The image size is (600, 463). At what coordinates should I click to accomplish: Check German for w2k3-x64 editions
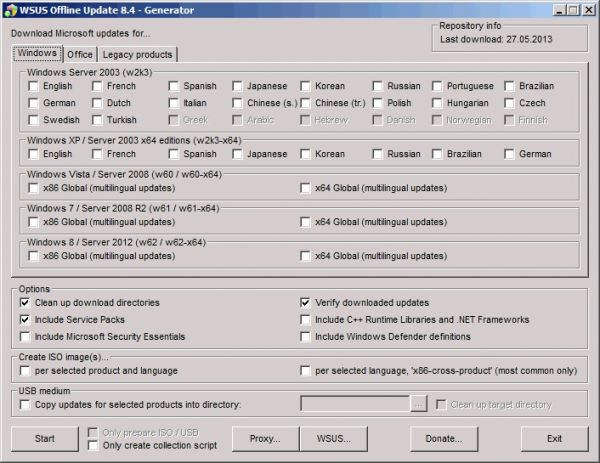509,154
